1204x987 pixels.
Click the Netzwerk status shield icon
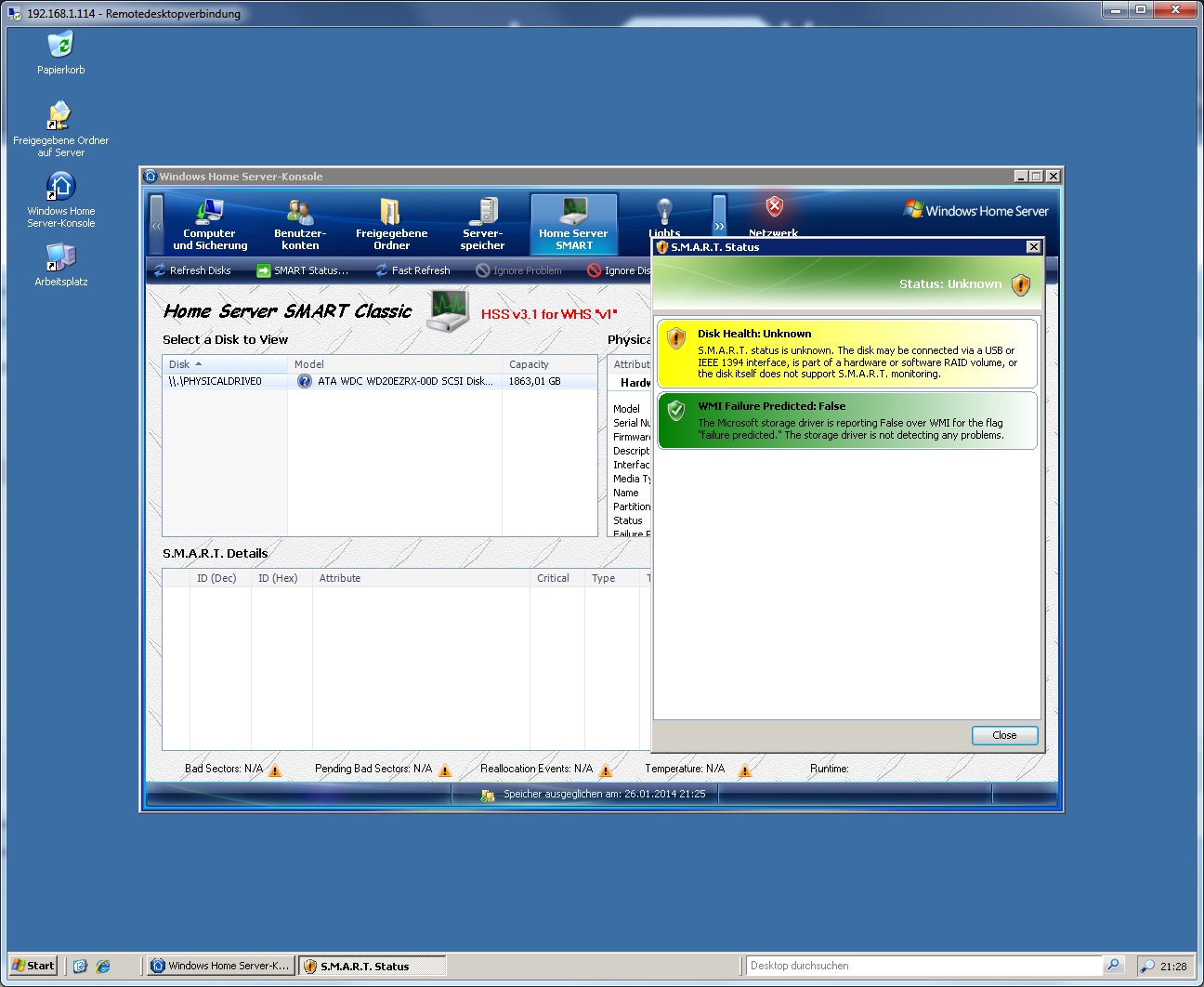click(774, 206)
